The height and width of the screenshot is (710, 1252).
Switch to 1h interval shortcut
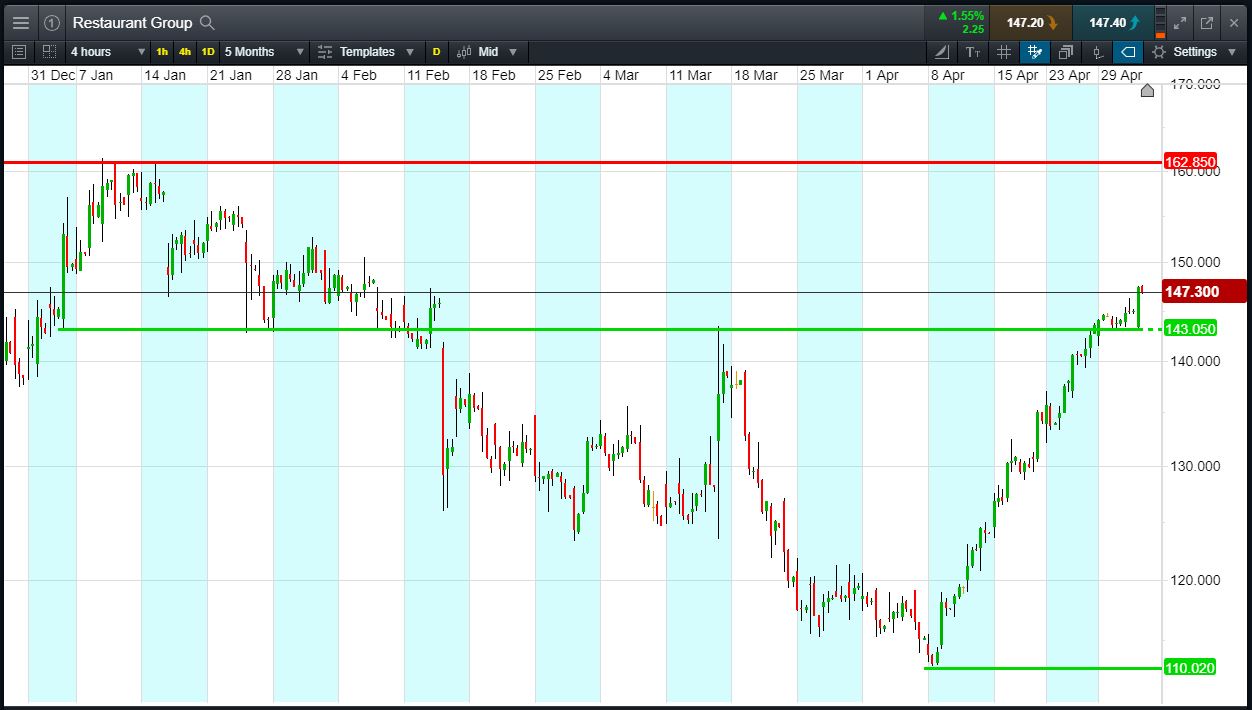click(162, 52)
